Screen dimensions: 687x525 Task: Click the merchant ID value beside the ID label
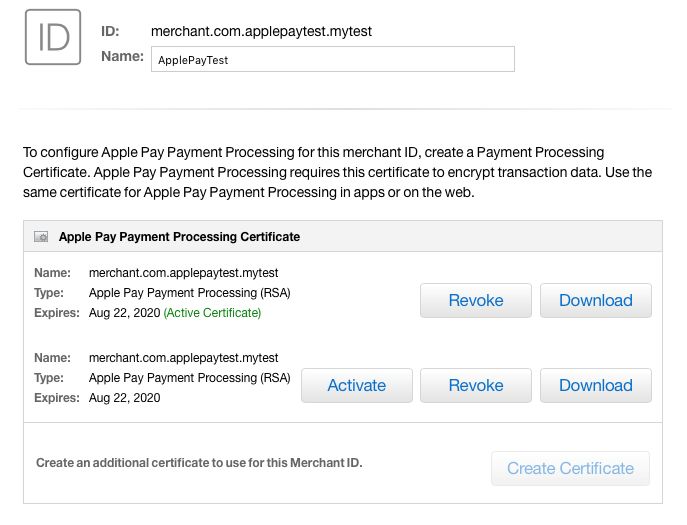261,31
